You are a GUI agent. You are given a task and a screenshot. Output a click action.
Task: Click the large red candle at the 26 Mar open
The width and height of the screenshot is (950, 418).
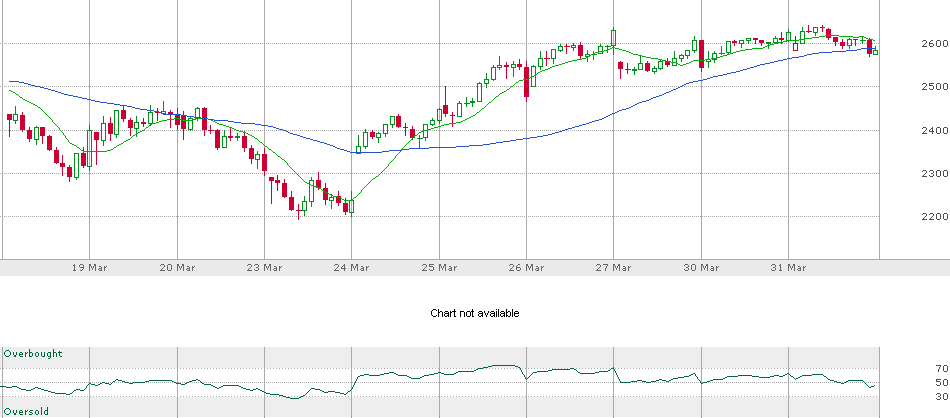526,82
